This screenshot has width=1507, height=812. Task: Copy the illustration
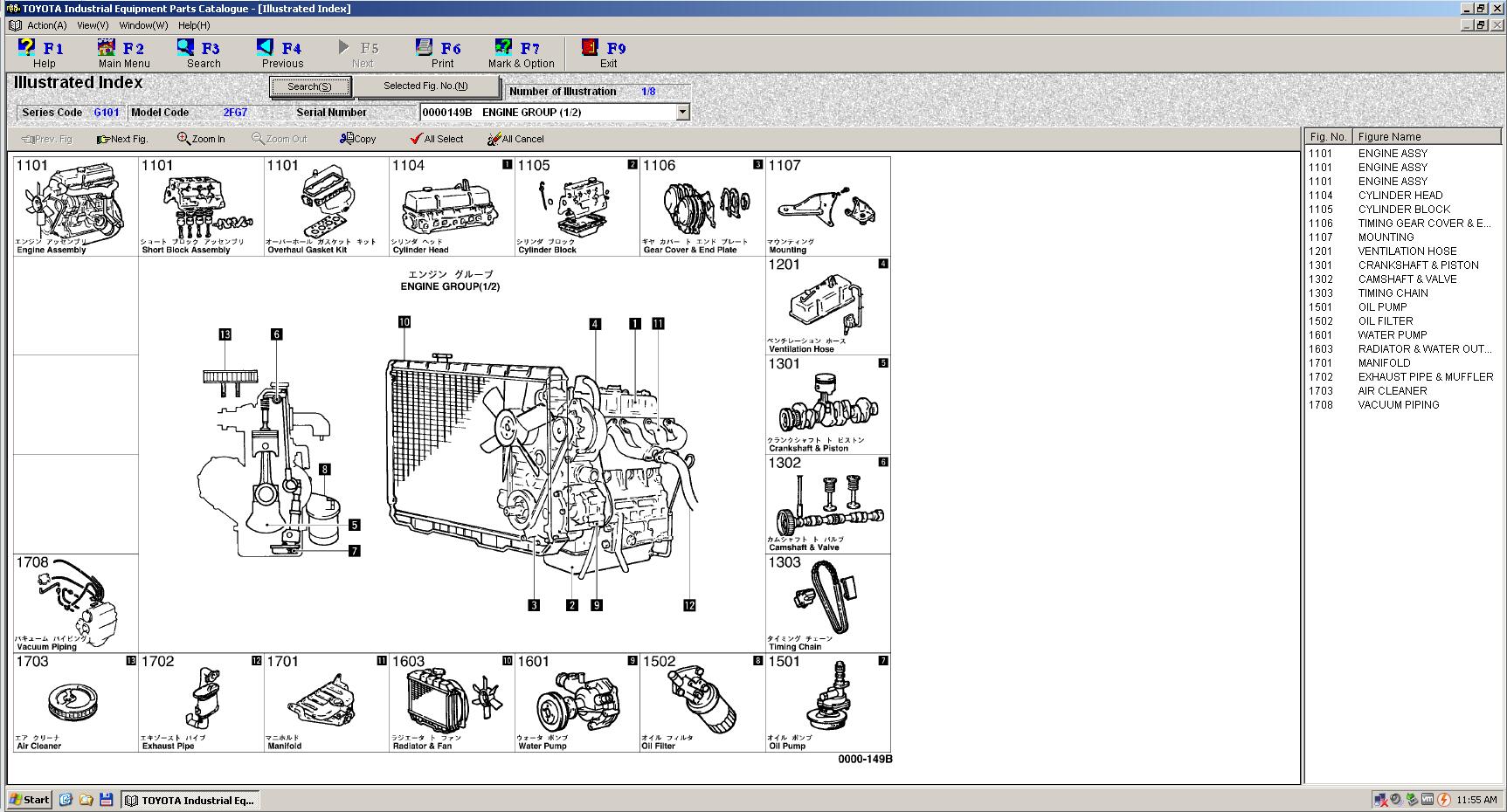click(358, 139)
